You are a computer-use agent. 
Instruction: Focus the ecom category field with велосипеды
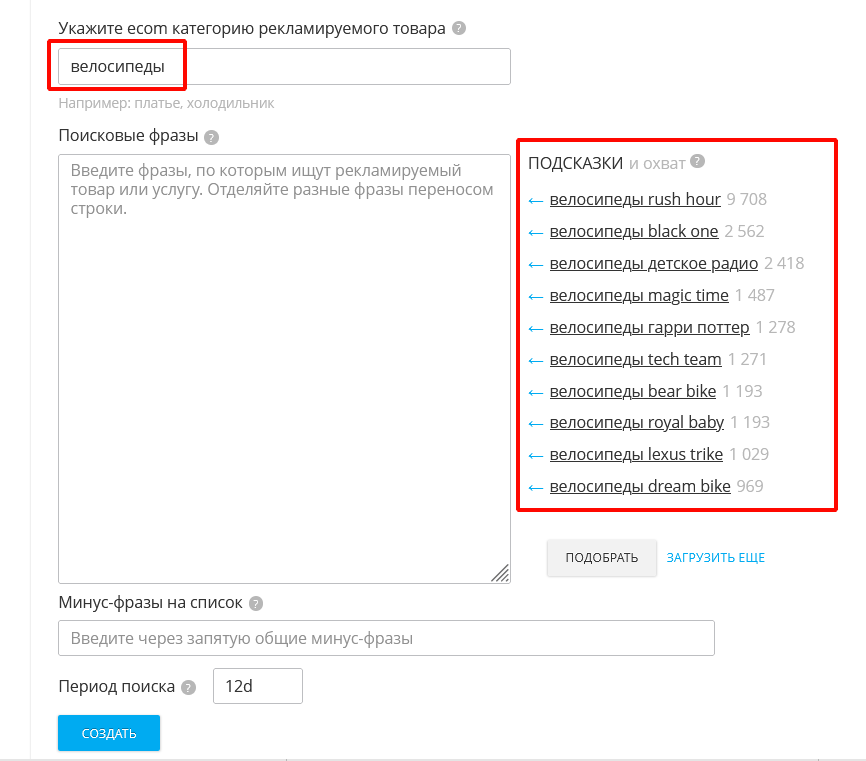coord(284,67)
